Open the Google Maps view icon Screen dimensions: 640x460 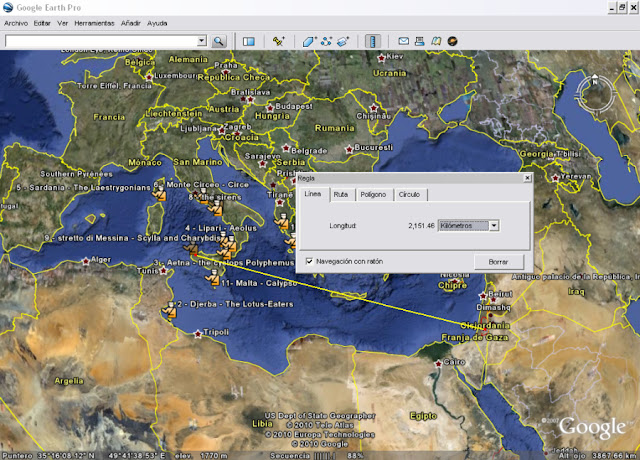(436, 41)
